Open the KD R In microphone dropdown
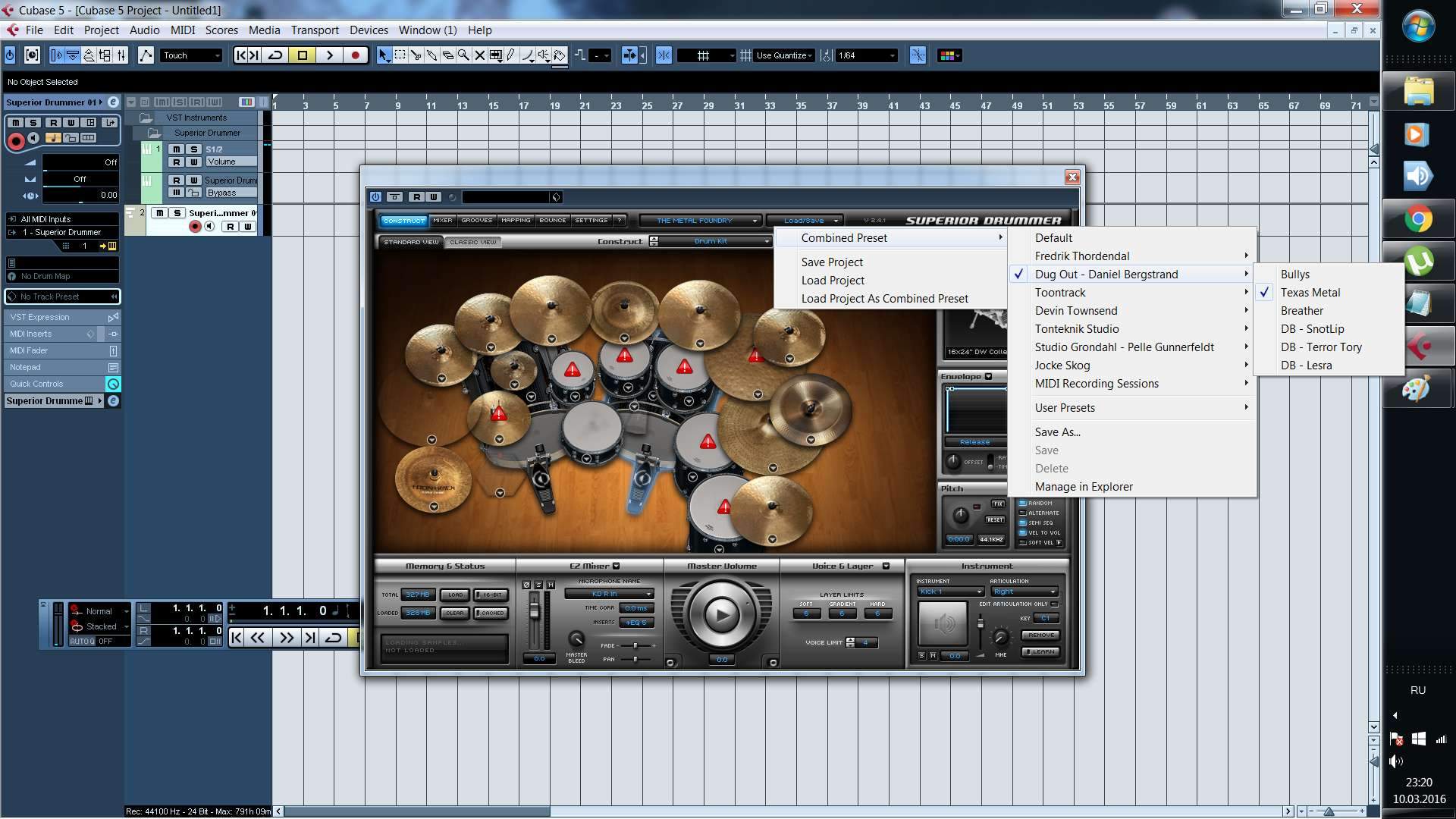The image size is (1456, 819). pos(609,594)
